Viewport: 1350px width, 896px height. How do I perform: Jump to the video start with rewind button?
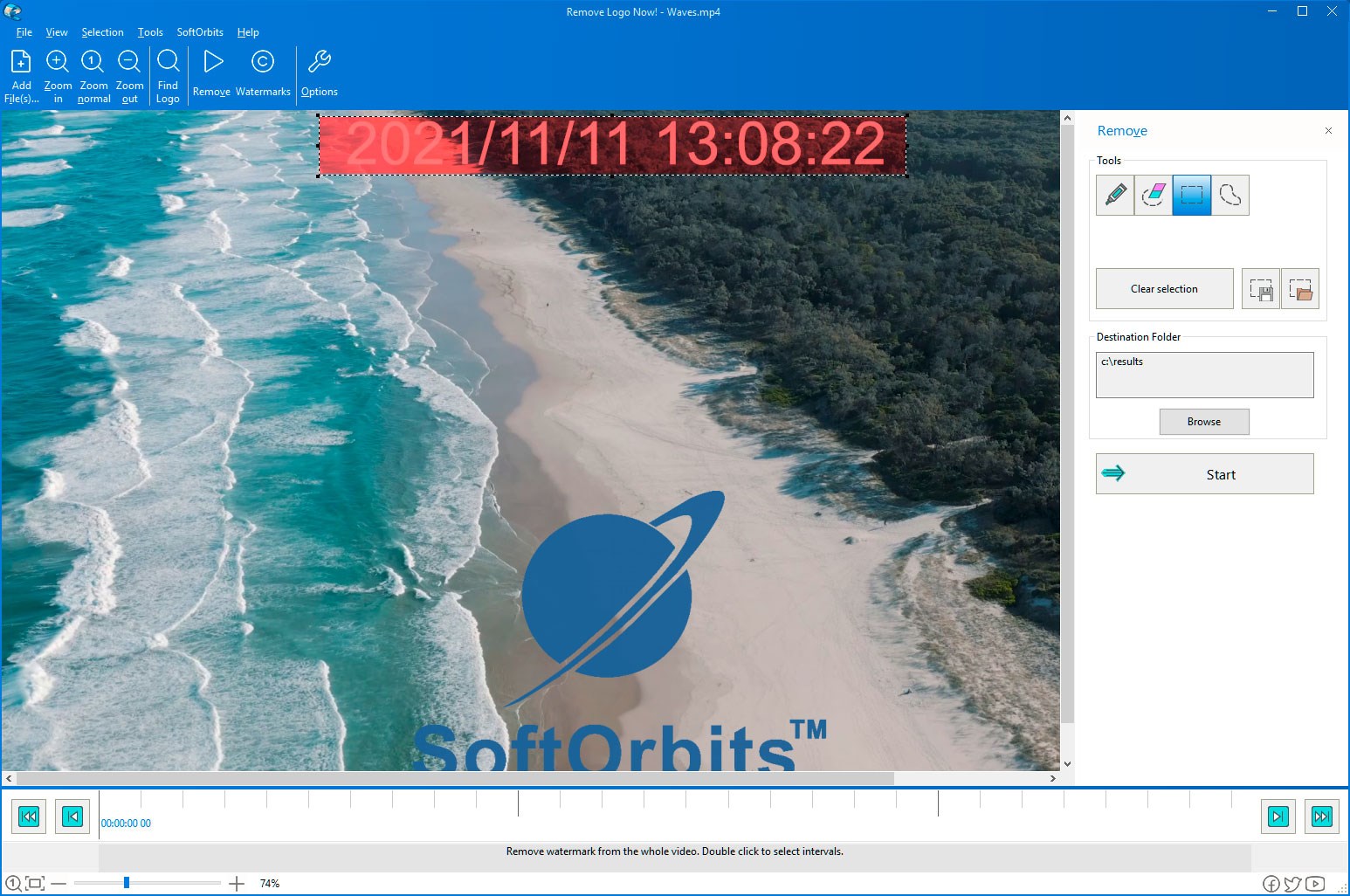pos(29,817)
